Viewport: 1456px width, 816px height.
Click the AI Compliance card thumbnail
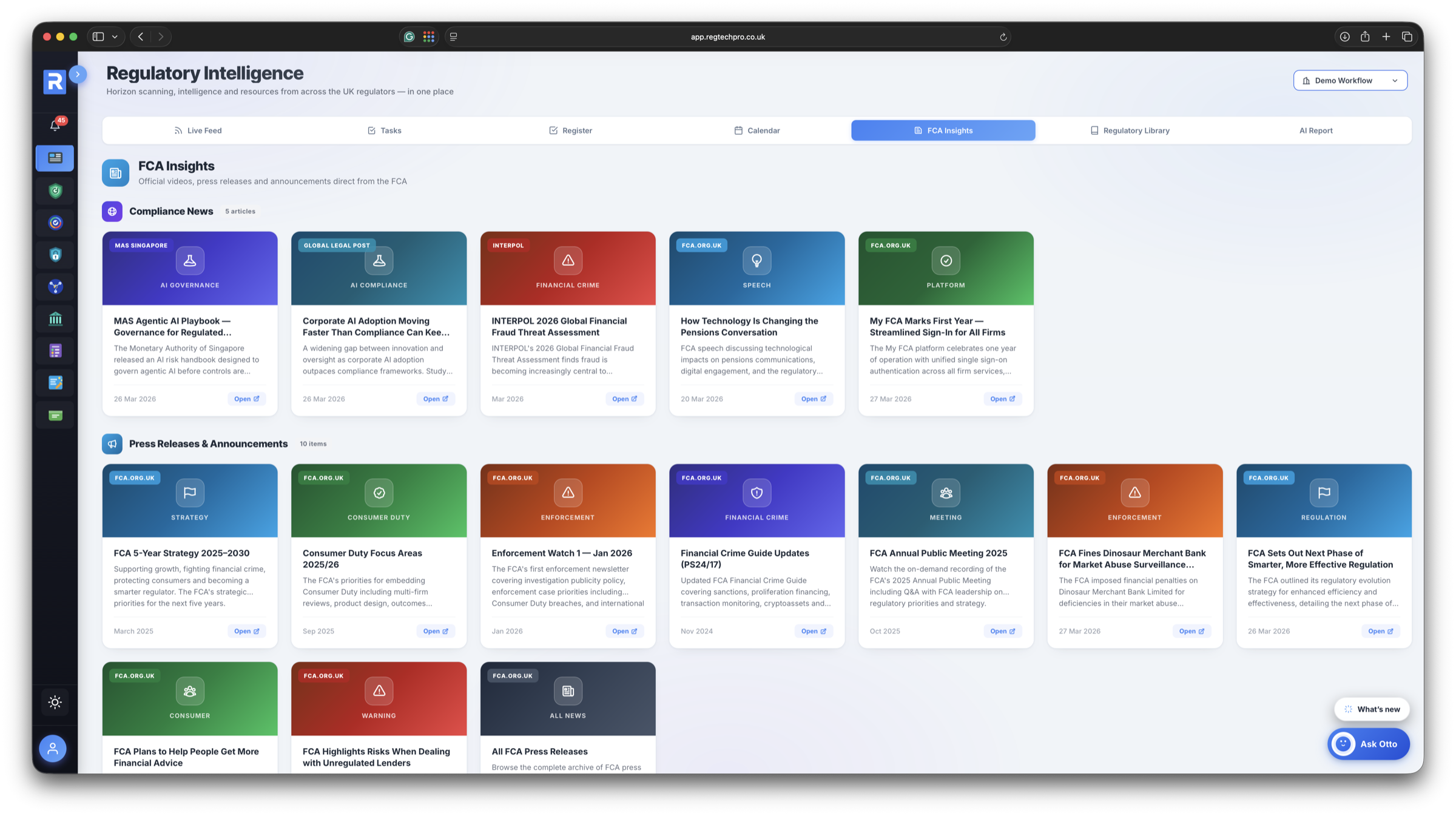(379, 268)
